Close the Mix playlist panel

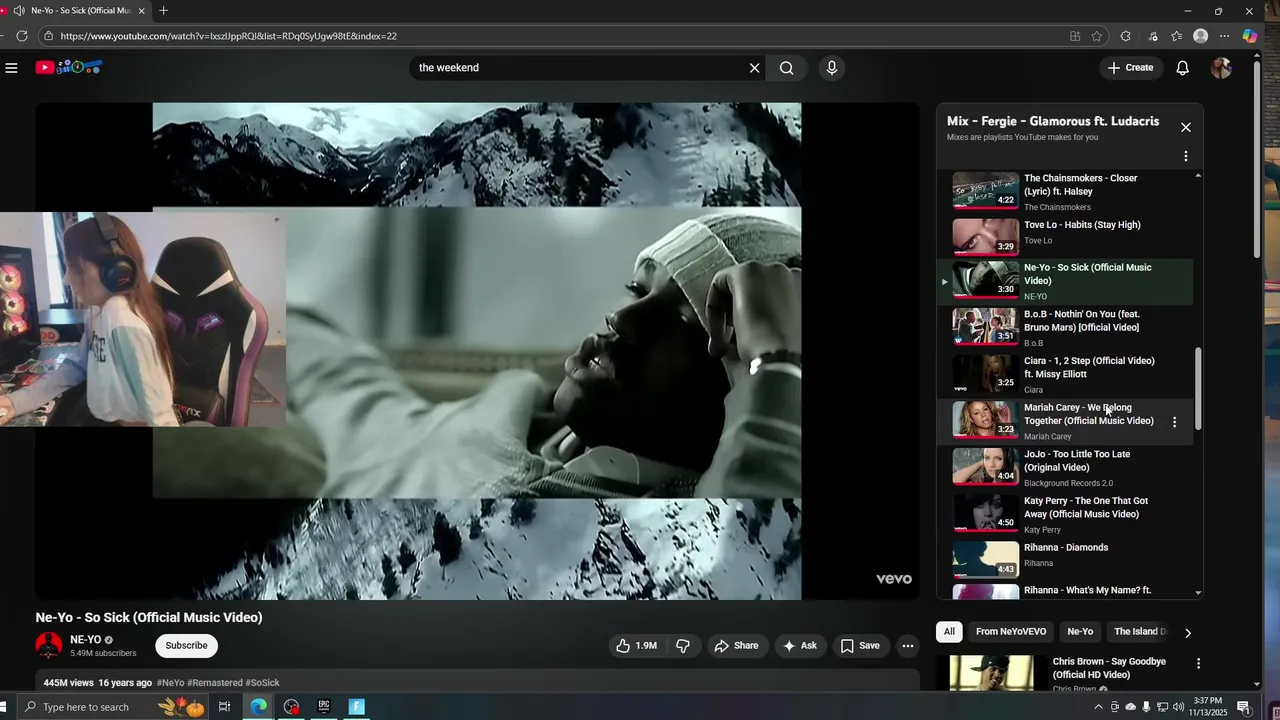coord(1186,127)
